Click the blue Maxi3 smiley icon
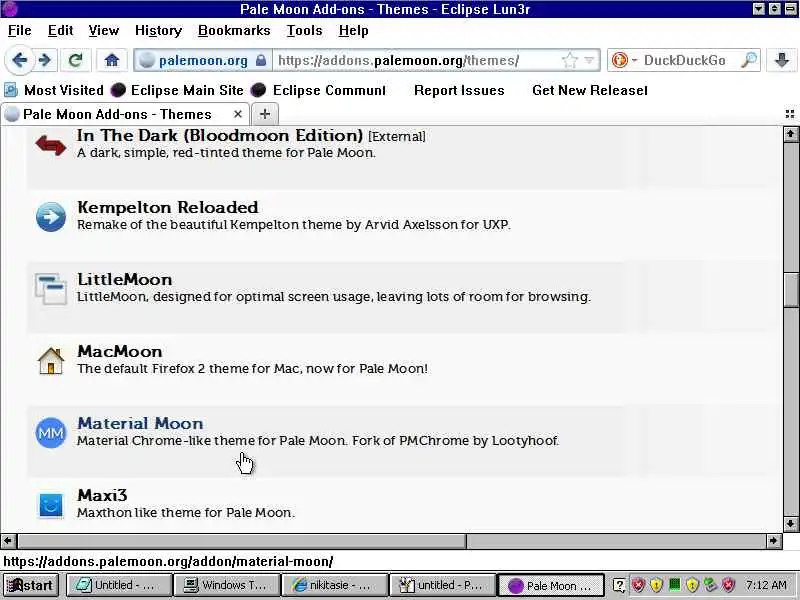Screen dimensions: 800x600 (51, 505)
